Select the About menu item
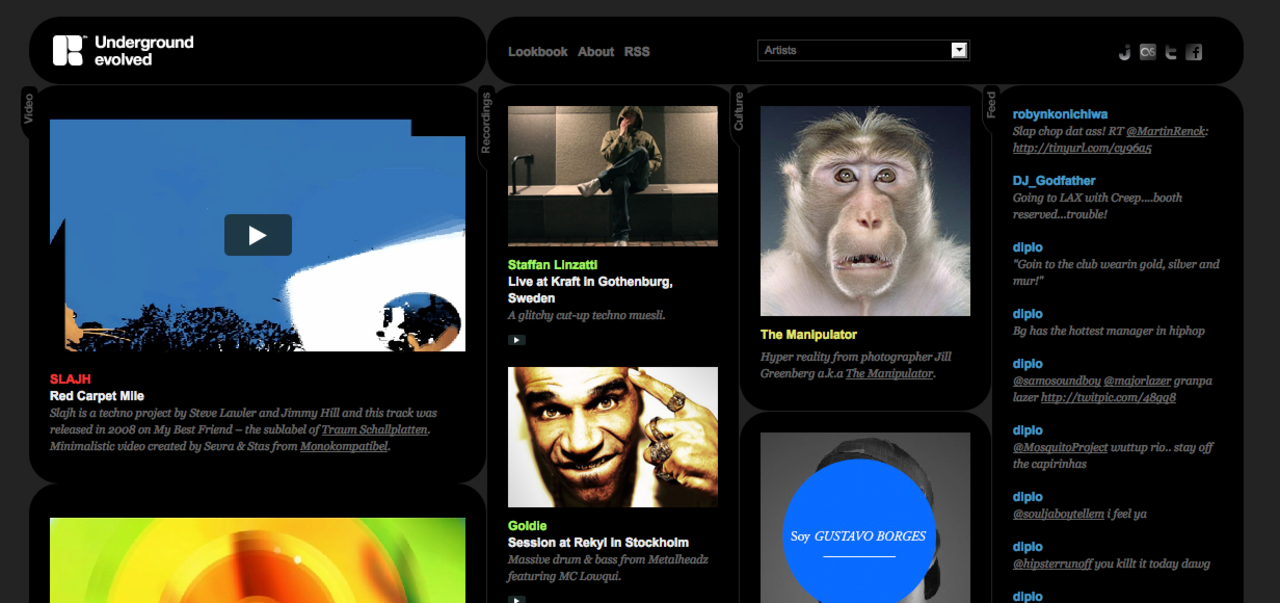Screen dimensions: 1280x603 pyautogui.click(x=595, y=51)
